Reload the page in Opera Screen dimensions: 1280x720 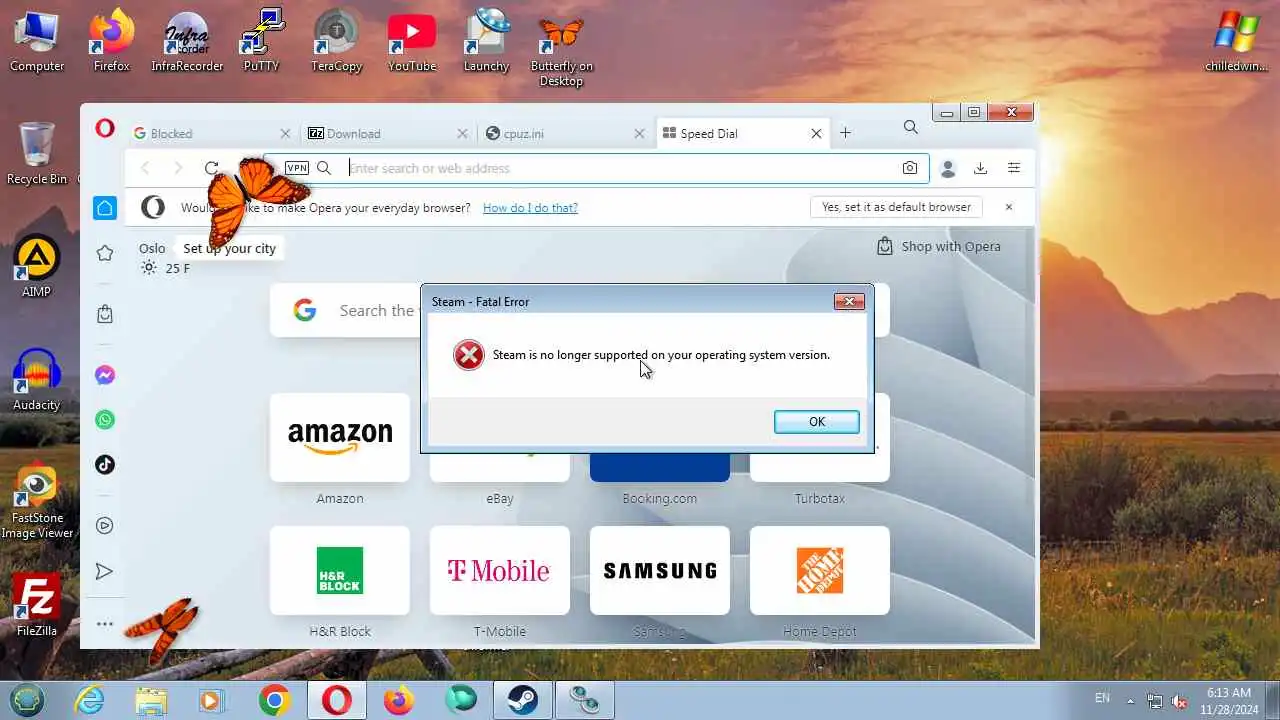(211, 168)
